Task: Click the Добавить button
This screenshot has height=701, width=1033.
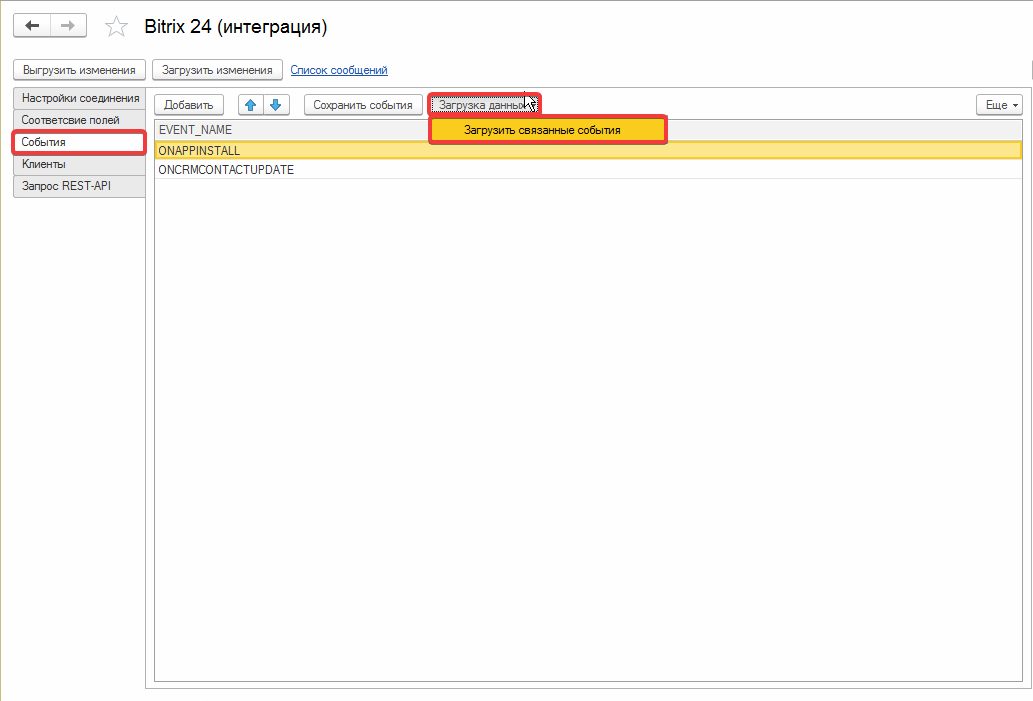Action: [x=189, y=105]
